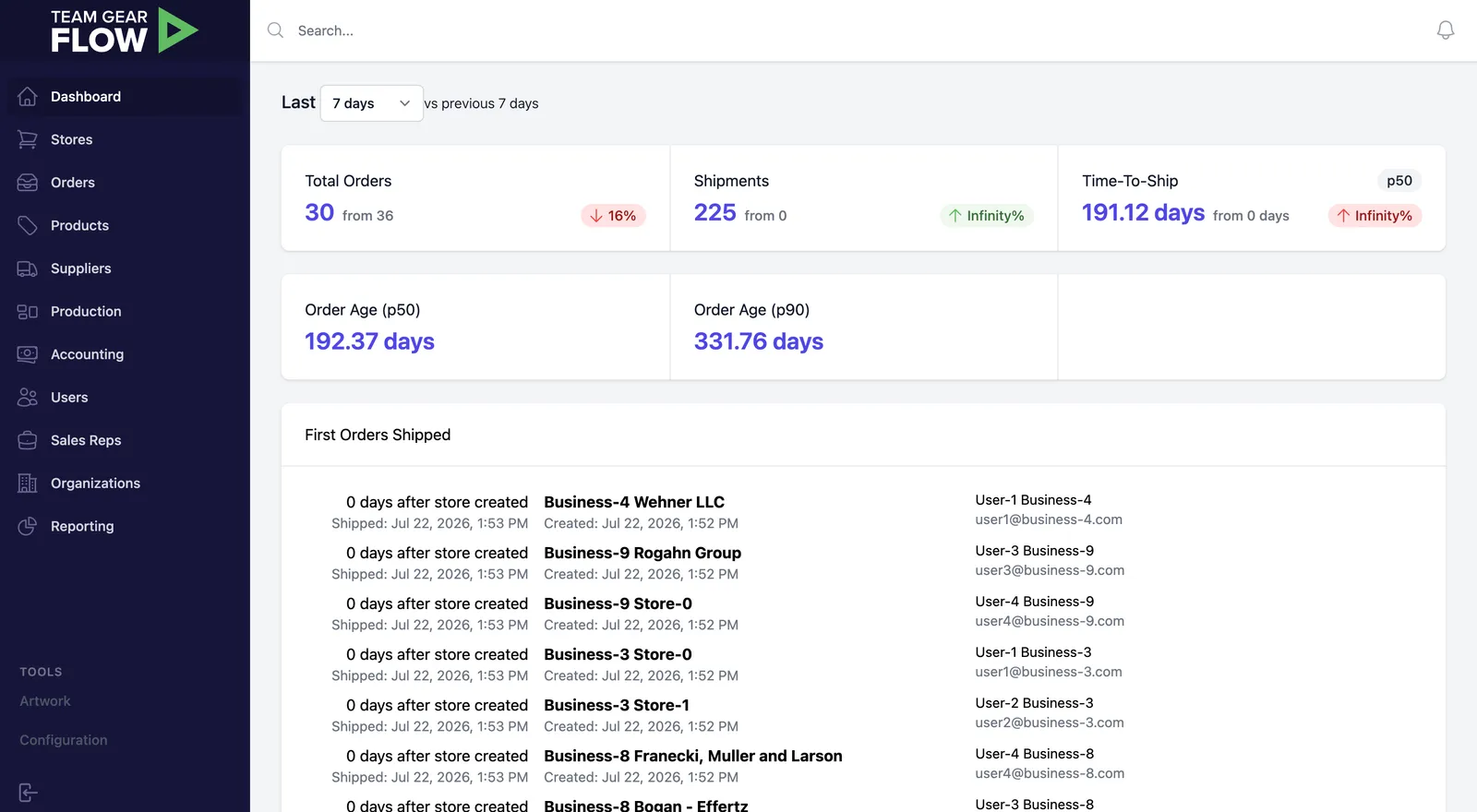Click Total Orders value 30
Screen dimensions: 1477x812
(319, 213)
